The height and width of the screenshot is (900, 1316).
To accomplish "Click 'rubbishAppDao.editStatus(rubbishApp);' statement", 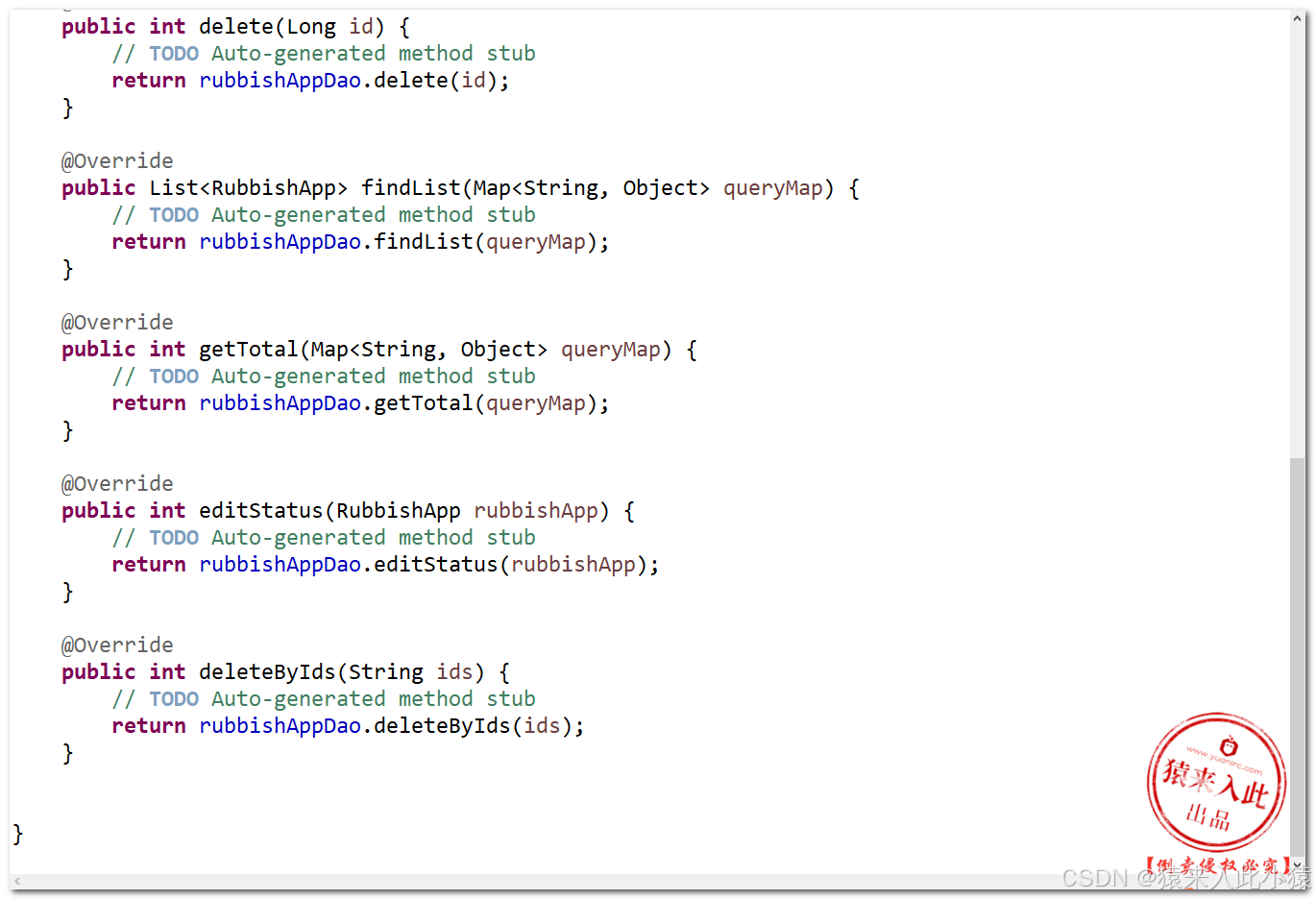I will (x=429, y=565).
